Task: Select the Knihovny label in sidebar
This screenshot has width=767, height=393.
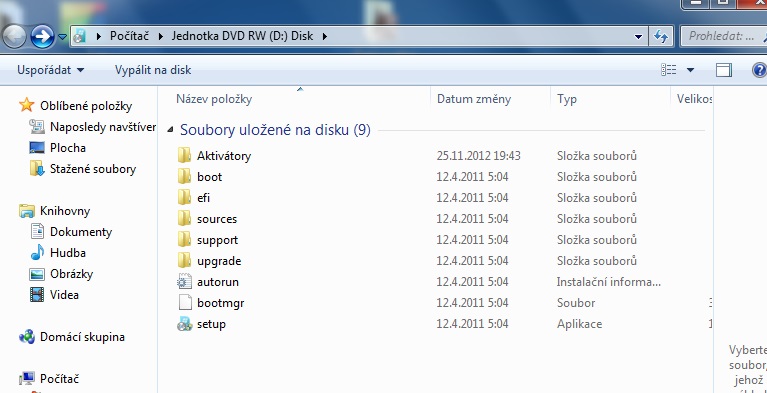Action: pyautogui.click(x=65, y=211)
